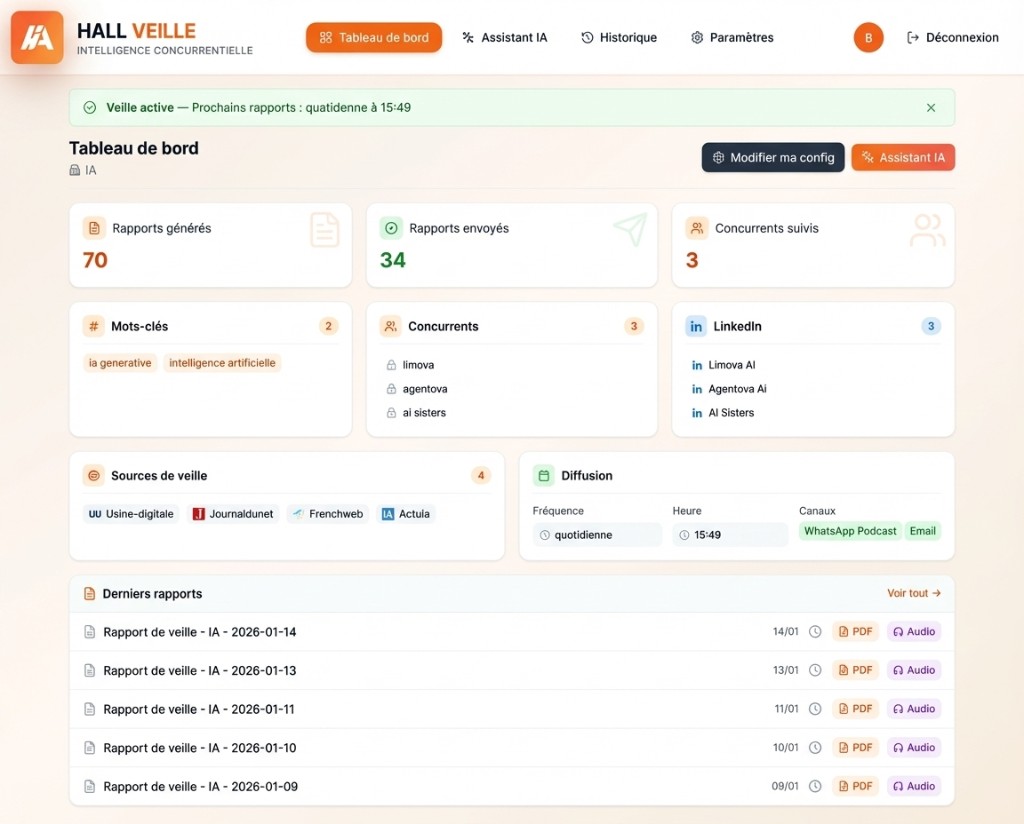Viewport: 1024px width, 824px height.
Task: Click the clock icon on 11/01 row
Action: pos(815,708)
